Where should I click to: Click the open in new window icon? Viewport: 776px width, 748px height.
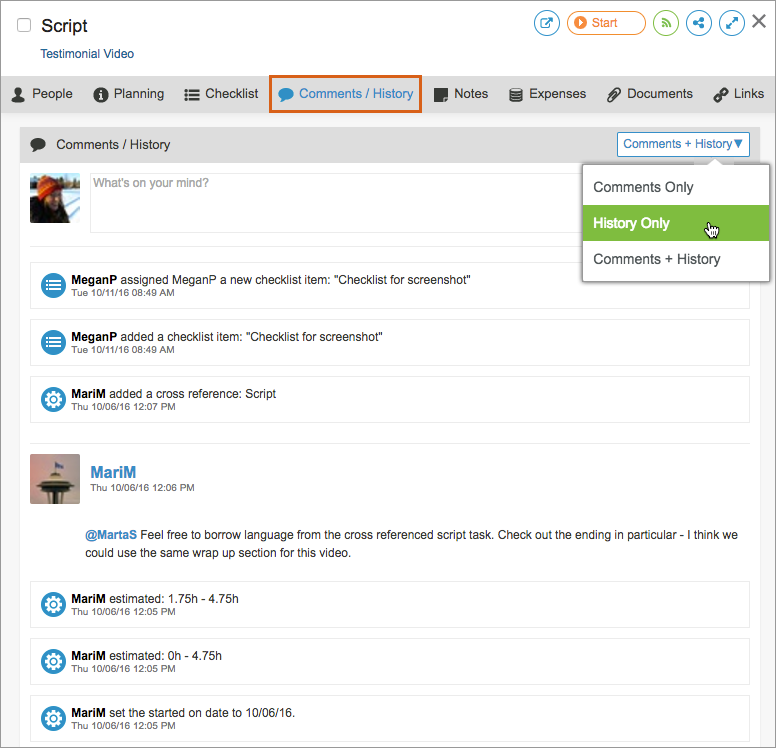click(x=547, y=23)
